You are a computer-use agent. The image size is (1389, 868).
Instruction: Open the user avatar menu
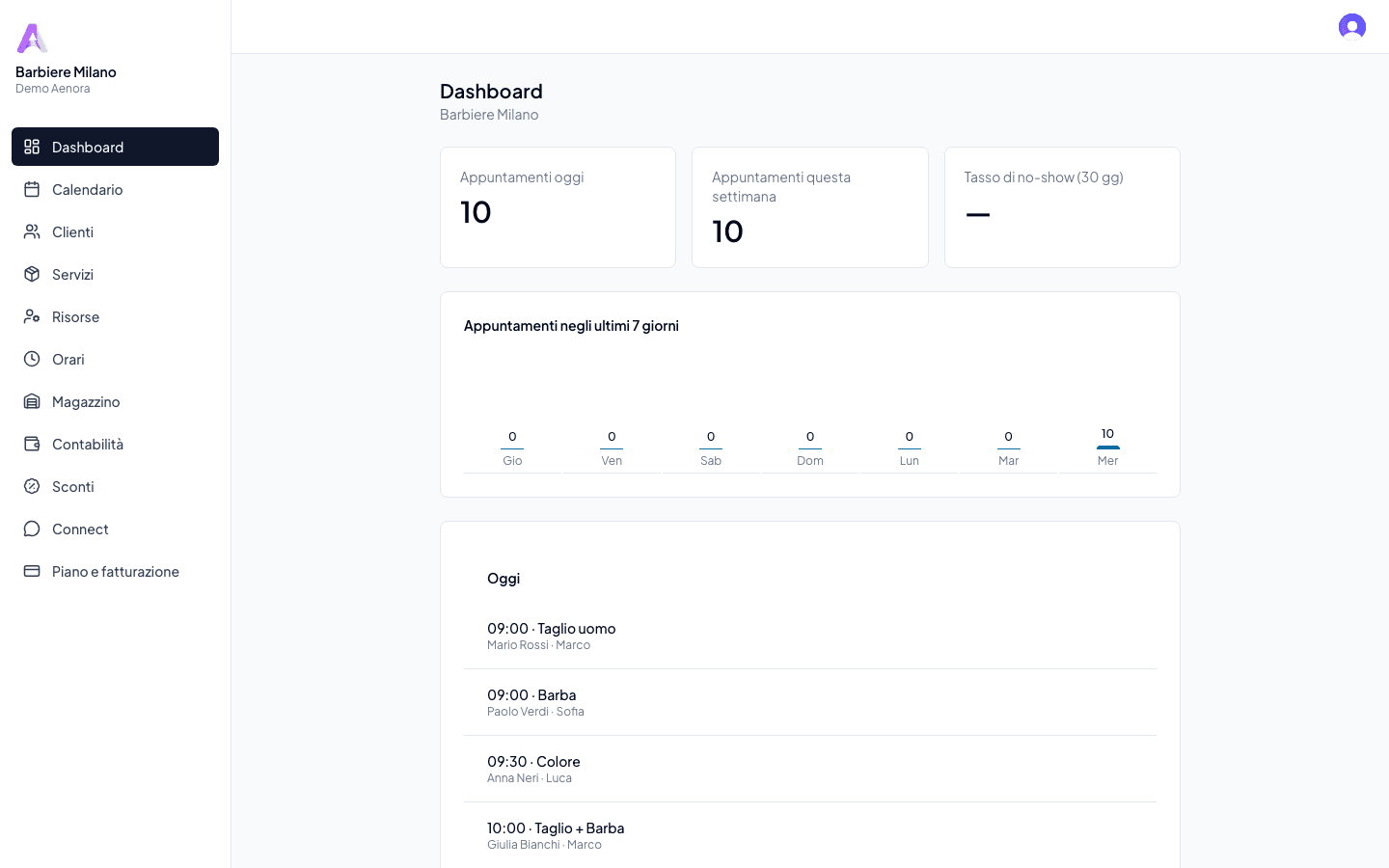tap(1352, 26)
